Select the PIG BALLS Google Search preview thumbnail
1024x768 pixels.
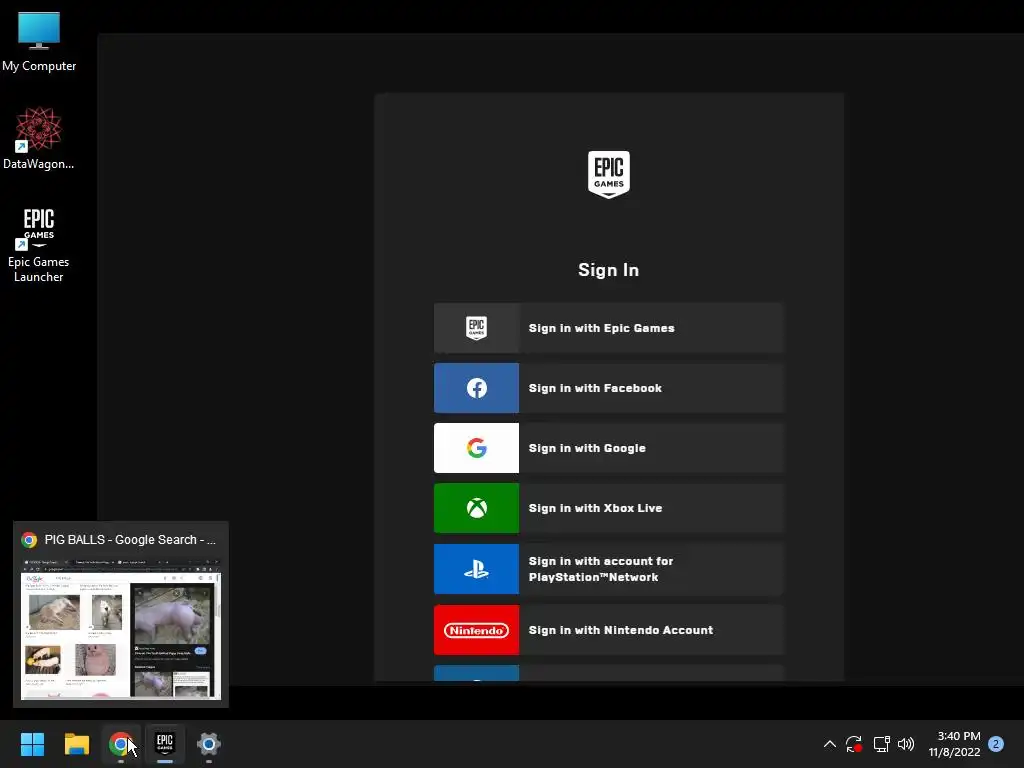click(121, 630)
